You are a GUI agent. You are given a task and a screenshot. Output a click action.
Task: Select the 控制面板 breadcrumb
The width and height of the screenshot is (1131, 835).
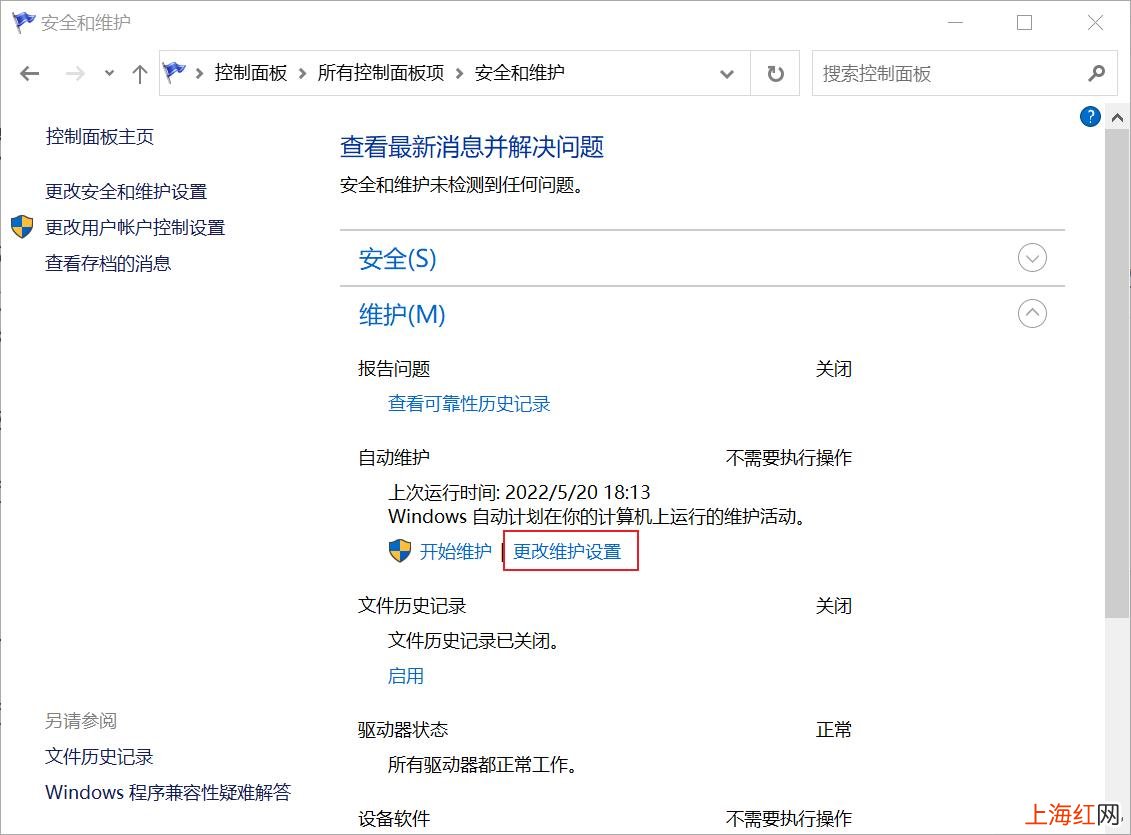pos(251,73)
